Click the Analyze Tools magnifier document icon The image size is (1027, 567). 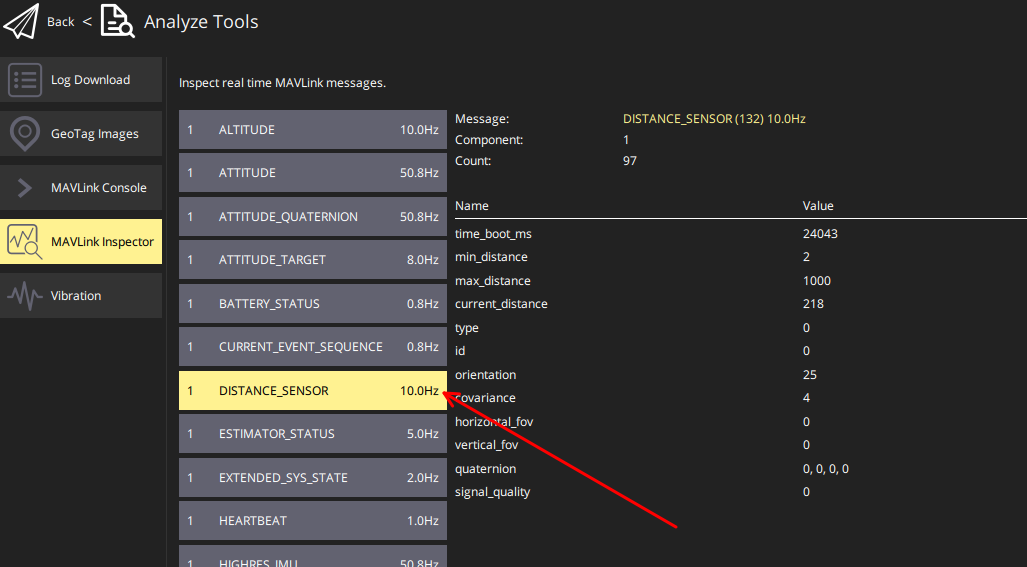click(x=117, y=21)
